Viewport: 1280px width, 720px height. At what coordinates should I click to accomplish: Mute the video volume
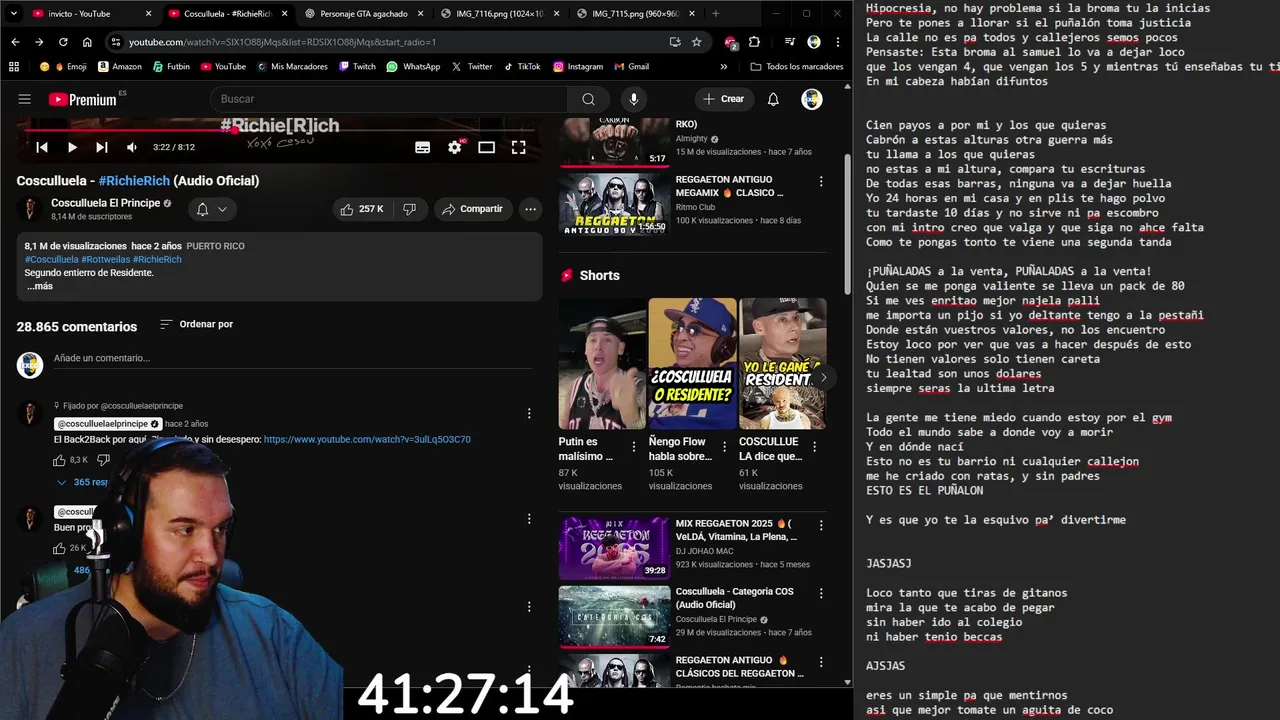(x=132, y=147)
